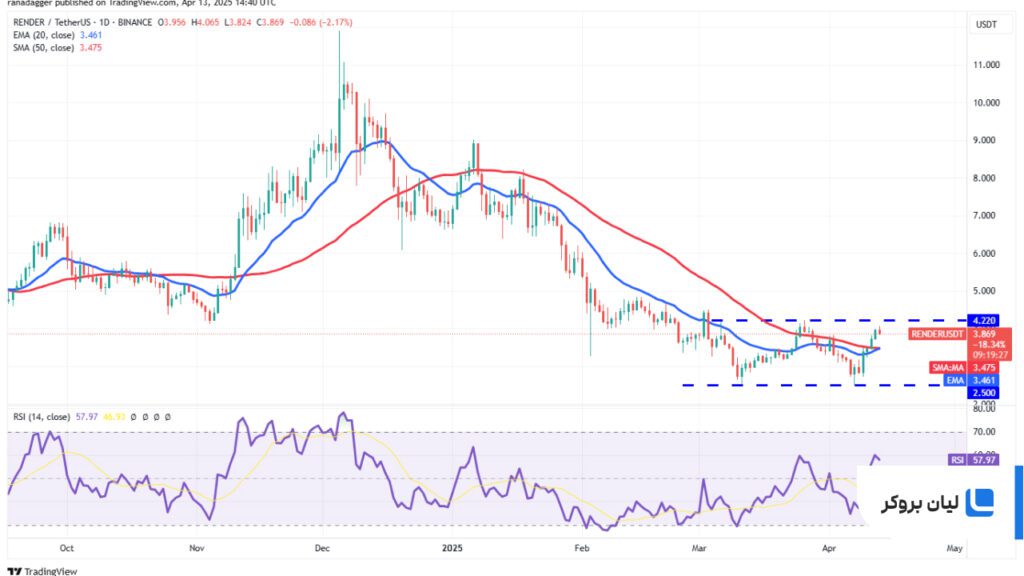Click the USDT currency label
Screen dimensions: 1024x576
click(986, 25)
